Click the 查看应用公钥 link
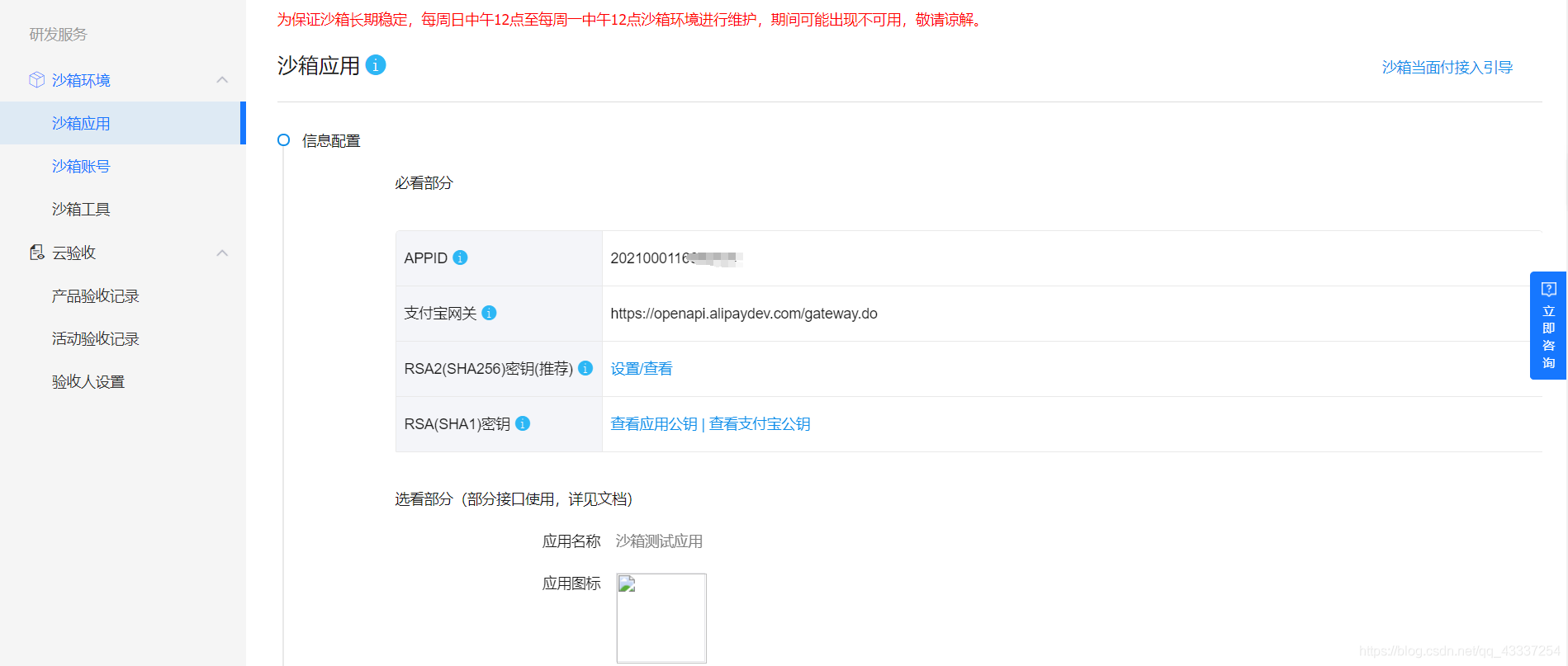 (654, 423)
